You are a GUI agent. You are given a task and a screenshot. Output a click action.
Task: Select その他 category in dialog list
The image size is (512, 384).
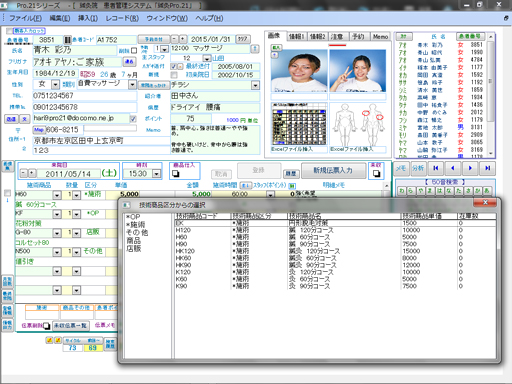(x=137, y=233)
